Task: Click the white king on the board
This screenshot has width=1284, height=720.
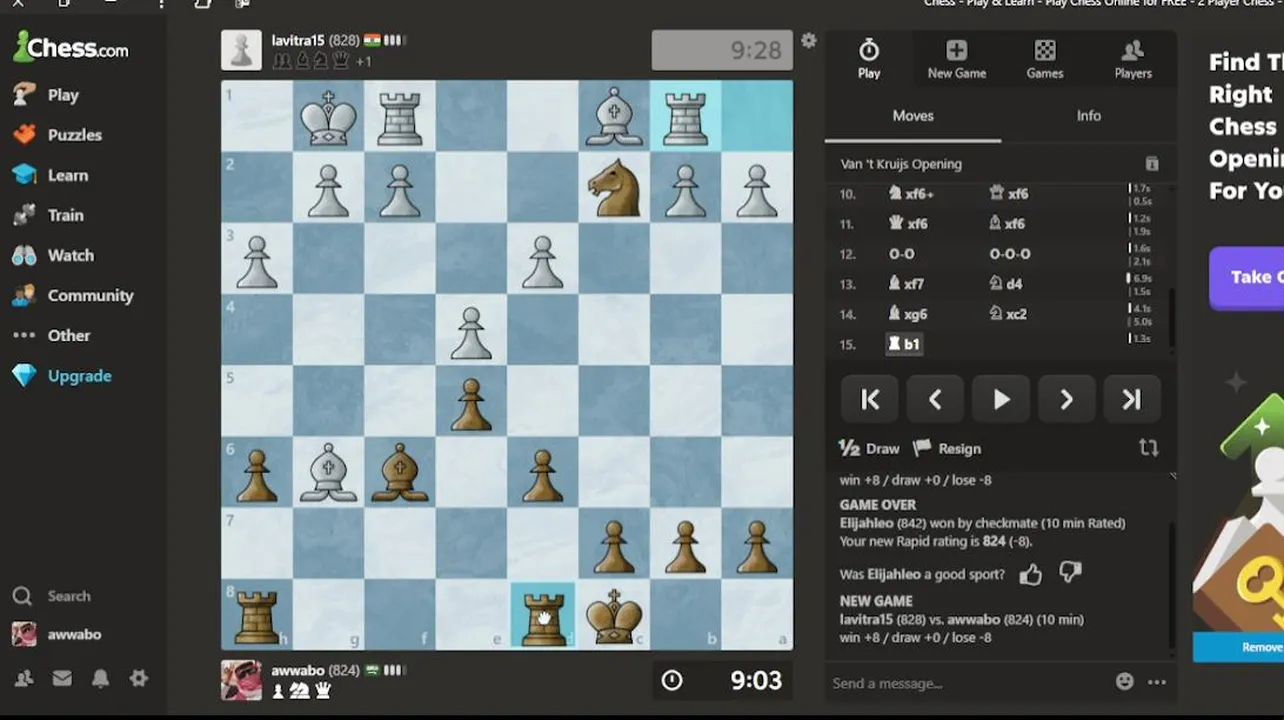Action: [x=328, y=117]
